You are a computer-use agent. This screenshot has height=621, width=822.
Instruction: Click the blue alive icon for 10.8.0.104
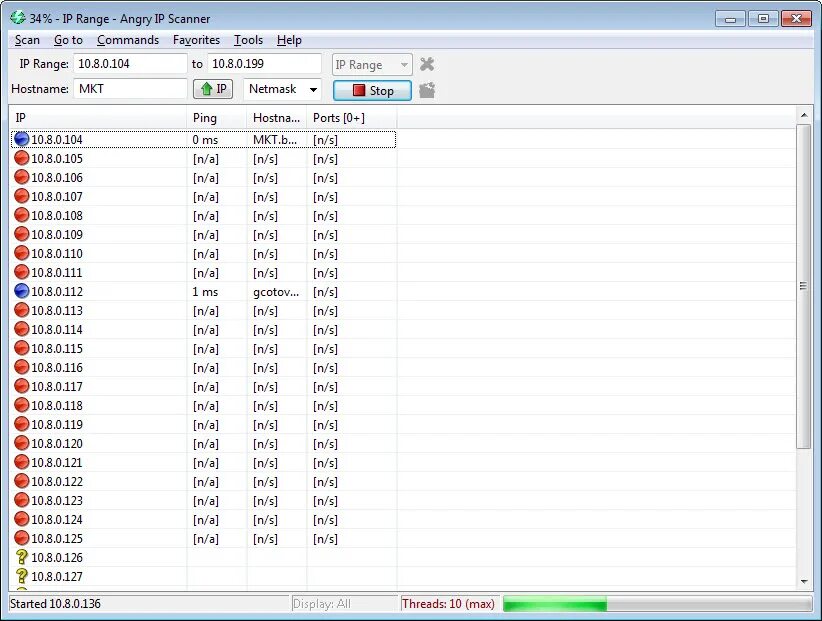[21, 139]
